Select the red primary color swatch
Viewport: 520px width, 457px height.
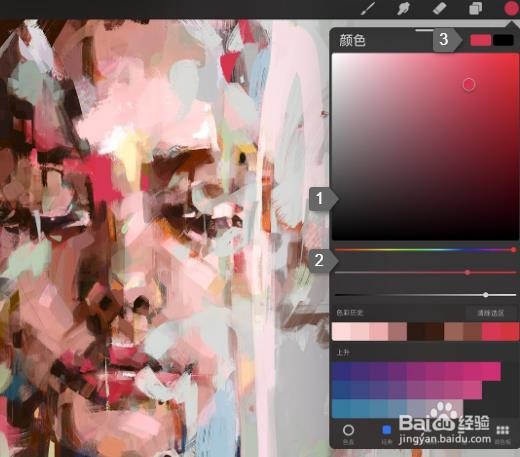480,40
